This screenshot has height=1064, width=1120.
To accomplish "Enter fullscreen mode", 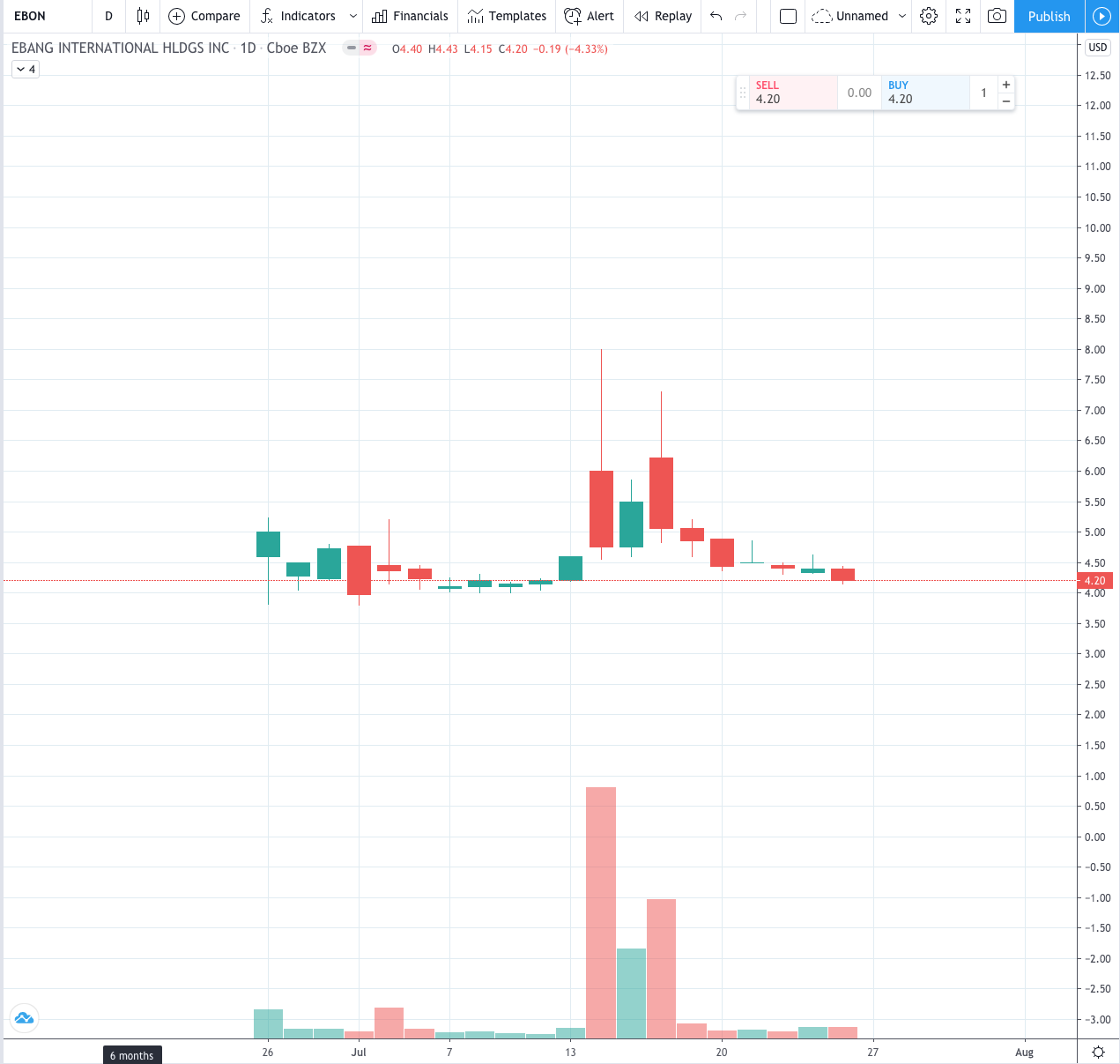I will (963, 16).
